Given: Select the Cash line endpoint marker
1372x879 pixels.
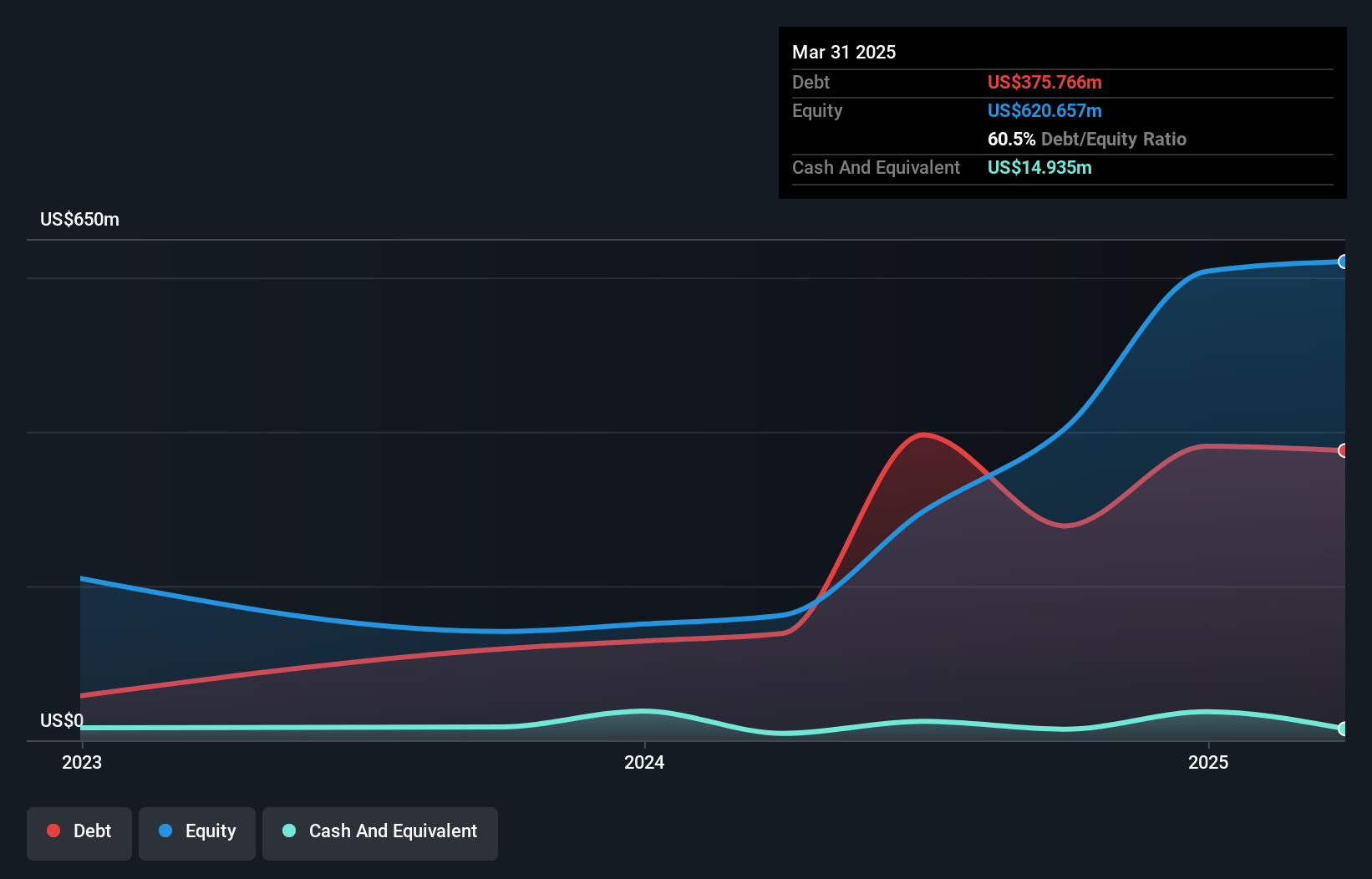Looking at the screenshot, I should coord(1344,727).
